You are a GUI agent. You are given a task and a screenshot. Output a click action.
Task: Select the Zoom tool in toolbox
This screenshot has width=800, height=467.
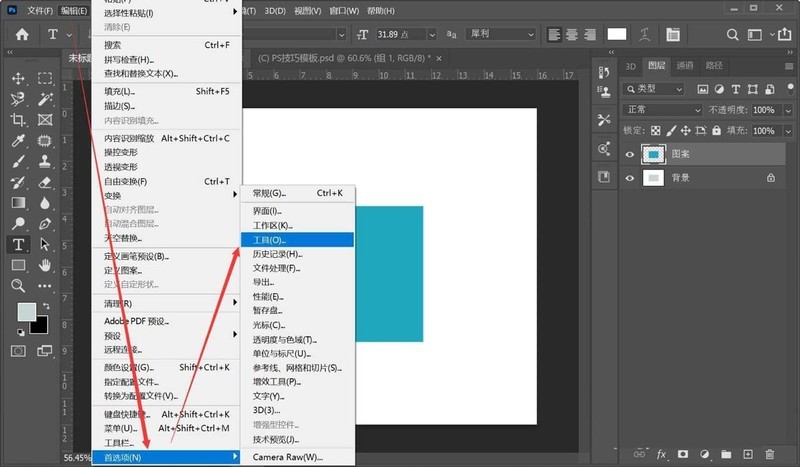18,286
